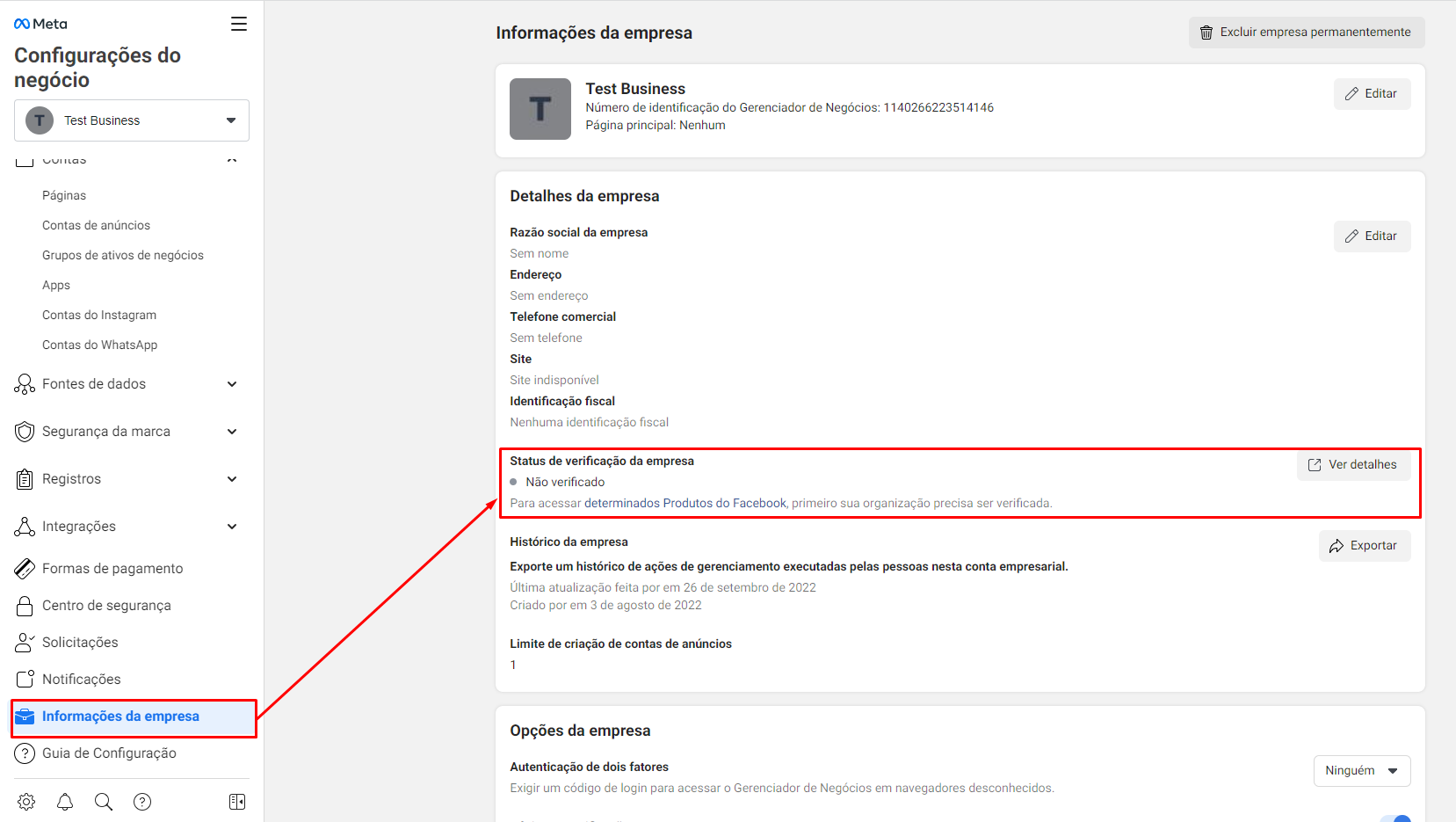
Task: Navigate to Contas do Instagram
Action: pyautogui.click(x=99, y=315)
